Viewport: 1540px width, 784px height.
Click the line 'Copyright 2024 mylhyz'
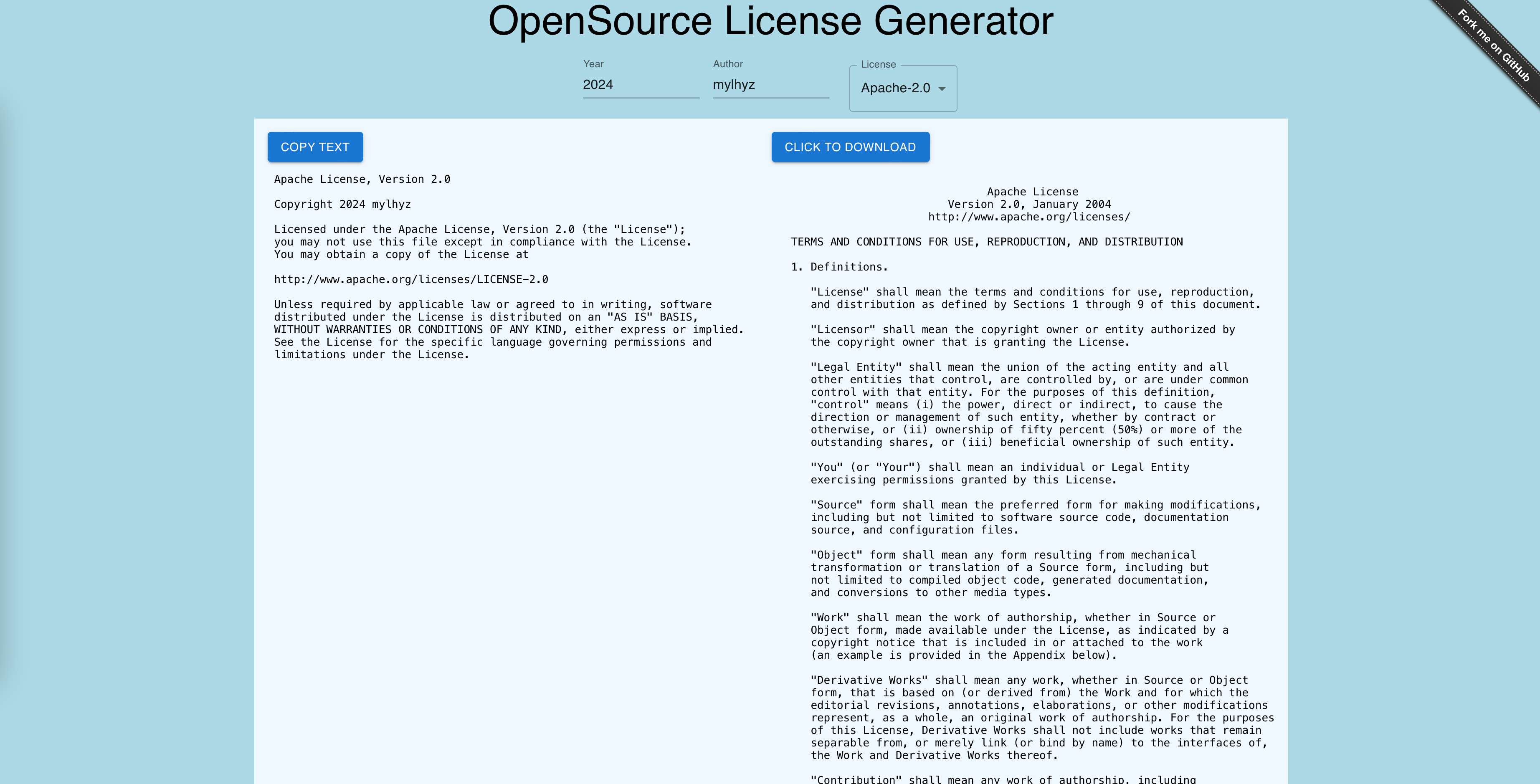pos(342,205)
